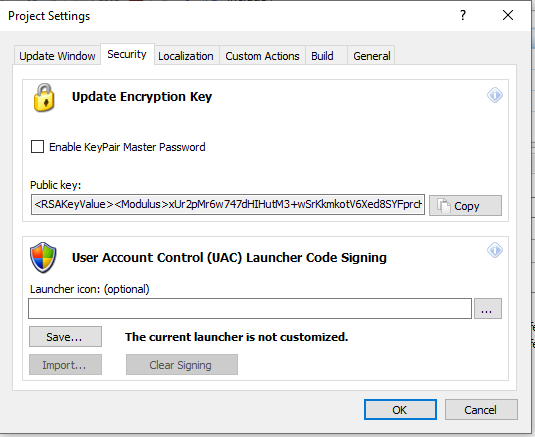Click the copy pages icon on Copy button
This screenshot has height=437, width=535.
click(x=444, y=206)
